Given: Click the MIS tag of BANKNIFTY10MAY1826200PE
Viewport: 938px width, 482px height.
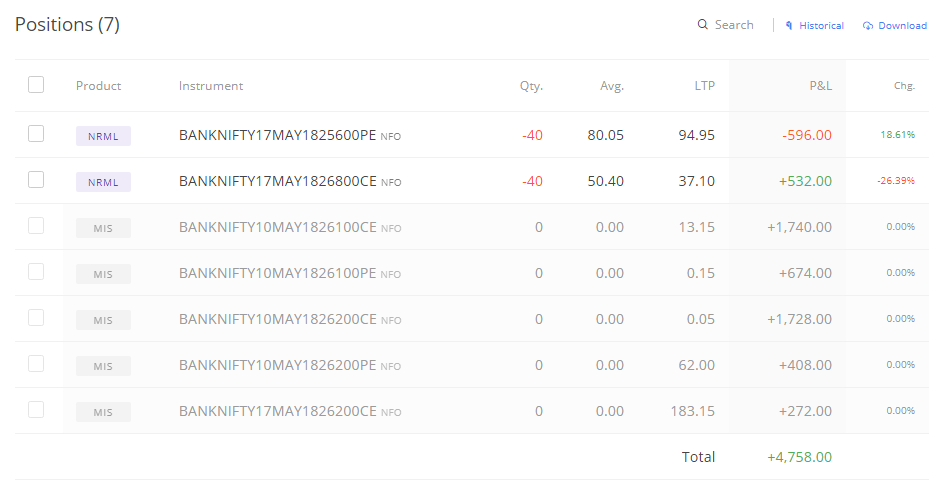Looking at the screenshot, I should click(x=103, y=367).
